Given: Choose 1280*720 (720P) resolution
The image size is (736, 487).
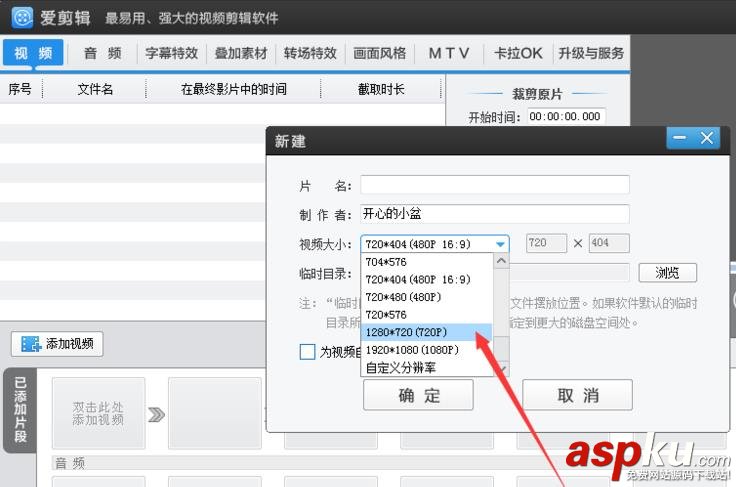Looking at the screenshot, I should tap(427, 332).
